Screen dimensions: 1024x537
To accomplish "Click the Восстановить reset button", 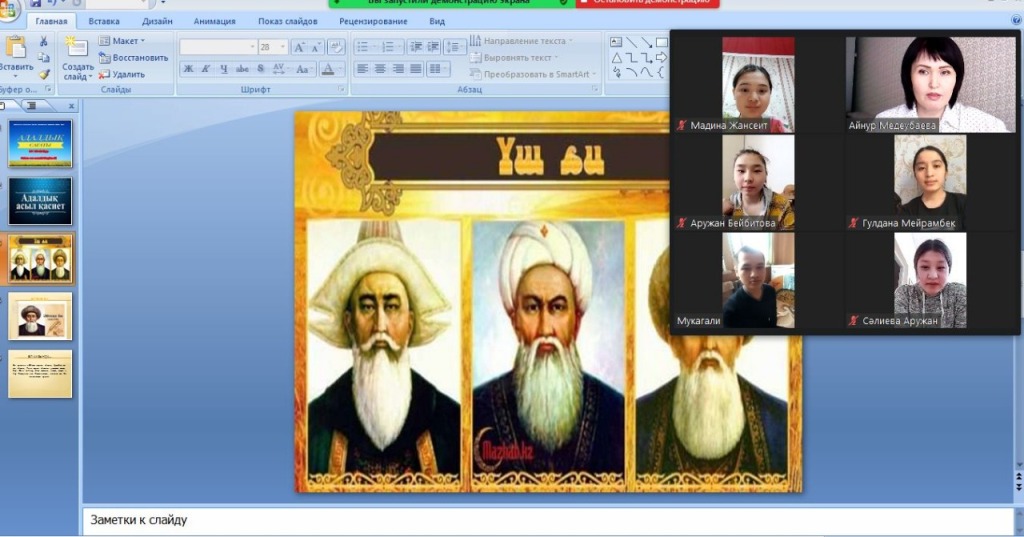I will point(133,57).
